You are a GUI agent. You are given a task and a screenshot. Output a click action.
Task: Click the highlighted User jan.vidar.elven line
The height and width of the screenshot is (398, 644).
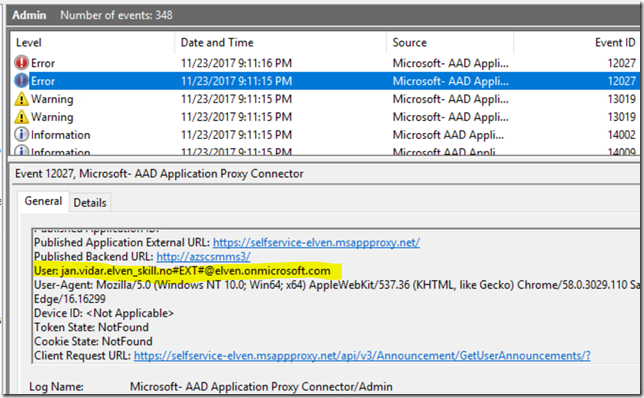[182, 271]
